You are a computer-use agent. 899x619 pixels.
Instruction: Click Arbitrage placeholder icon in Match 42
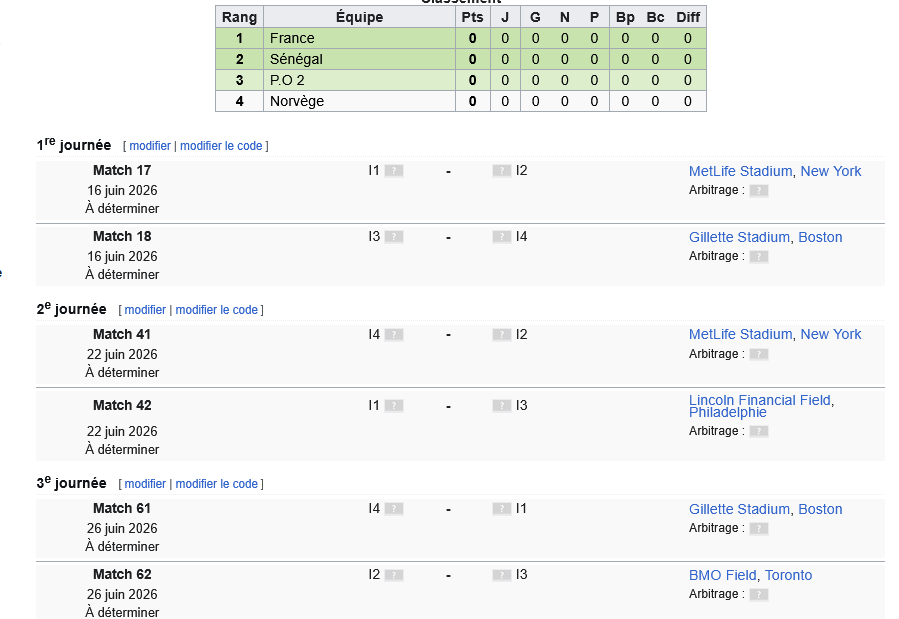click(x=759, y=432)
